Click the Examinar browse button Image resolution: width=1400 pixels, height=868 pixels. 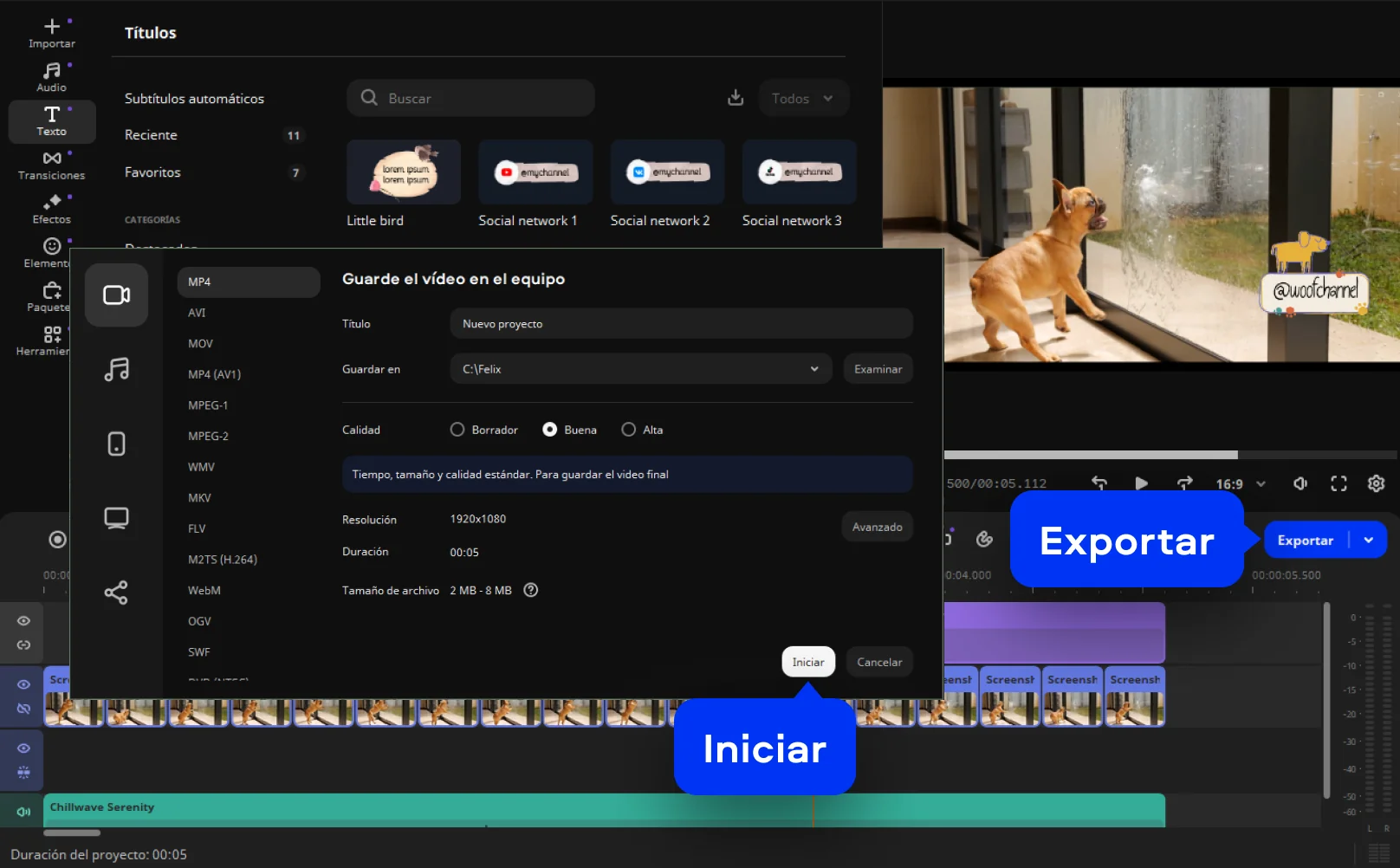pyautogui.click(x=878, y=369)
